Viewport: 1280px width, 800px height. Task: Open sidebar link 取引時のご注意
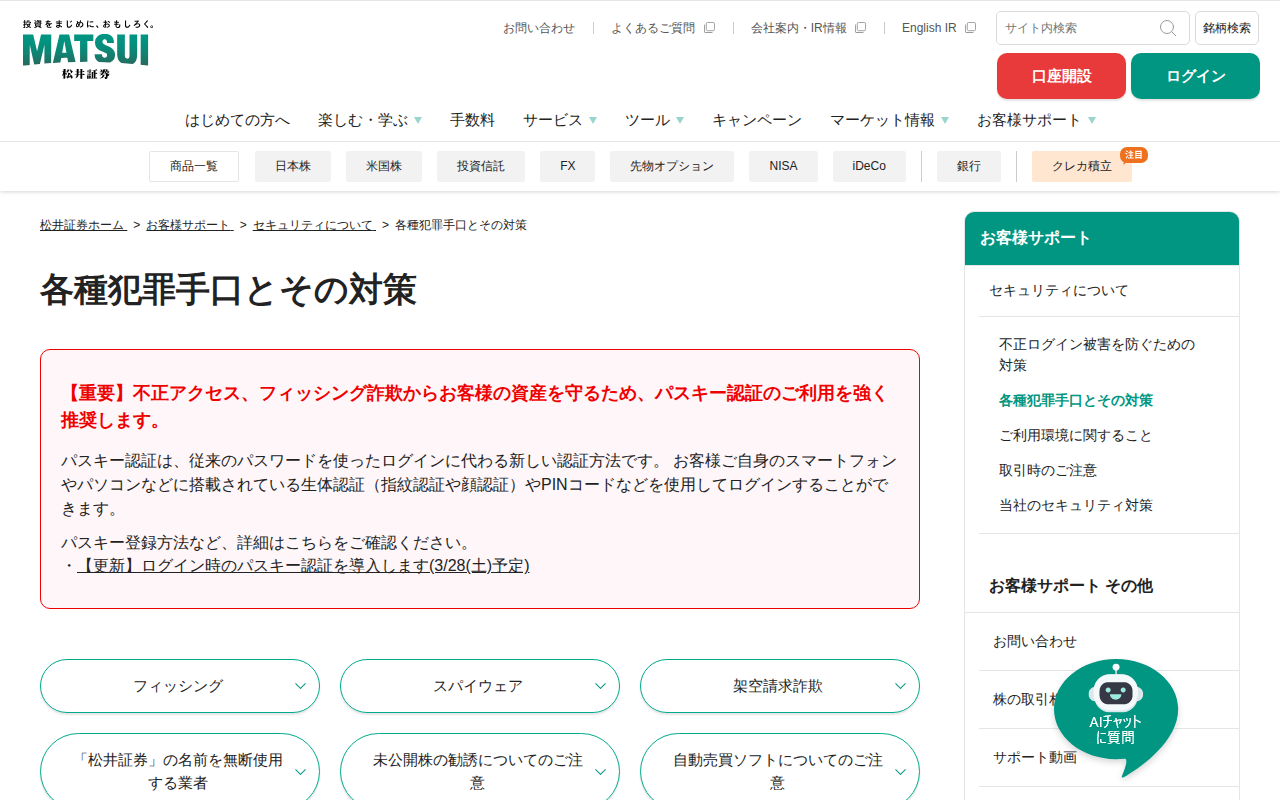(1048, 471)
